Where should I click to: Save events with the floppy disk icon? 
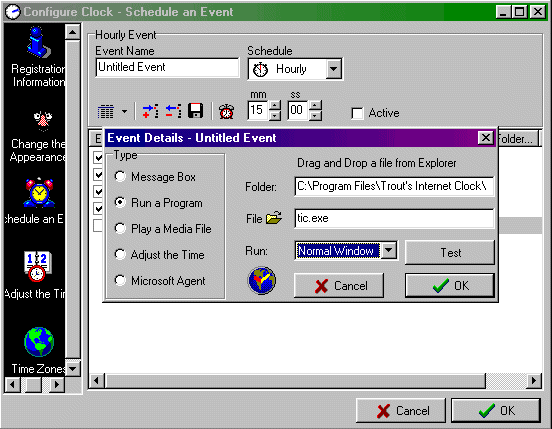click(195, 111)
